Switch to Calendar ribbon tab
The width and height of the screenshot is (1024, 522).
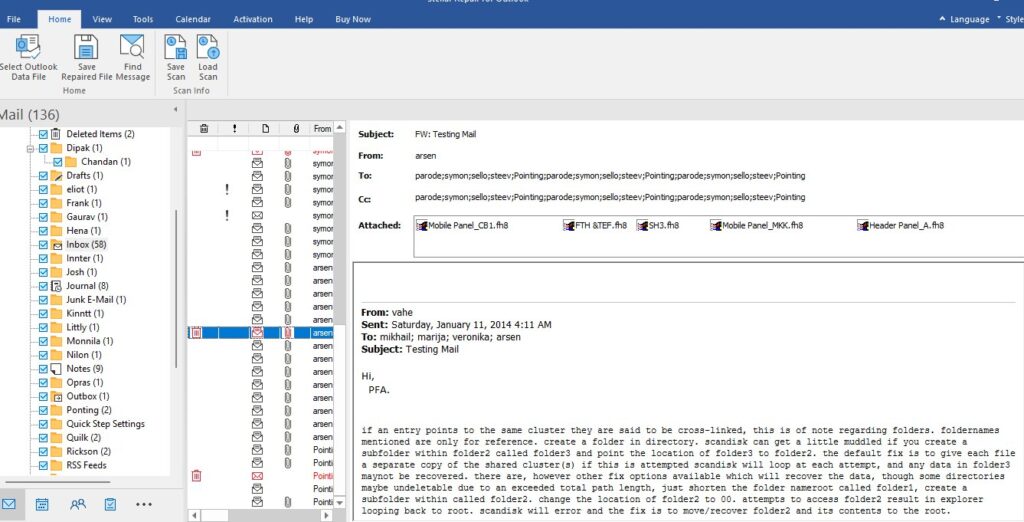[x=193, y=20]
